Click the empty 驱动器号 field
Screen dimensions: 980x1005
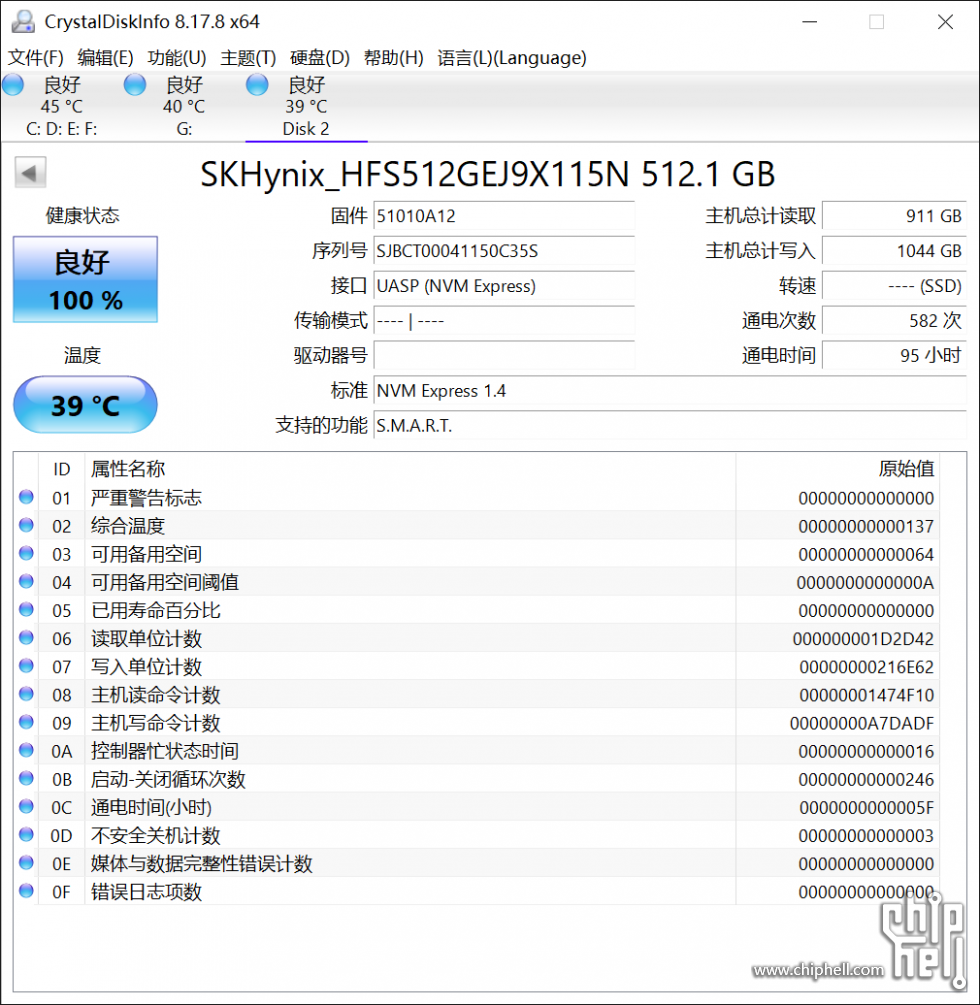pyautogui.click(x=504, y=355)
